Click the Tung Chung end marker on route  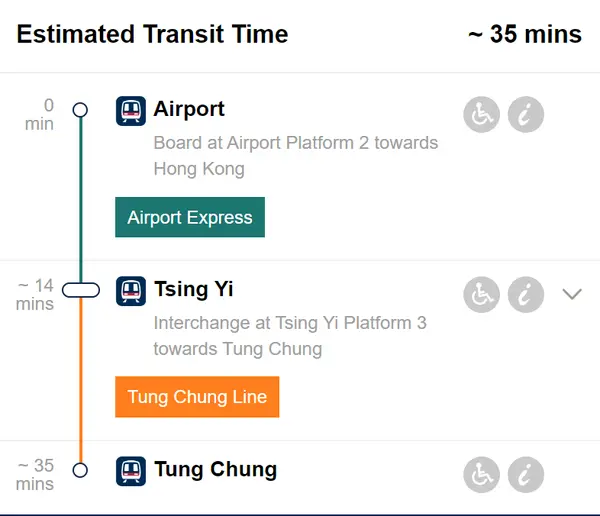81,470
